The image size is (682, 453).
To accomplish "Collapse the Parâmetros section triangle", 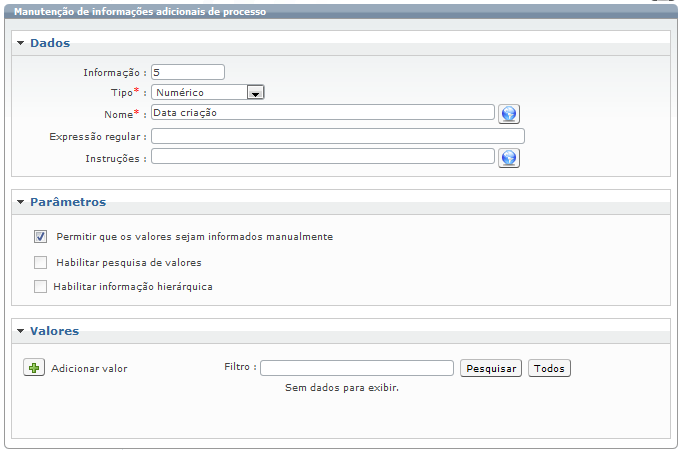I will (x=20, y=202).
